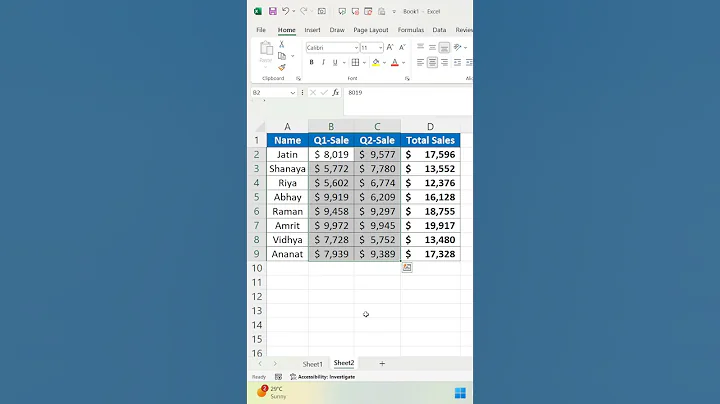720x404 pixels.
Task: Undo the last action
Action: [286, 11]
